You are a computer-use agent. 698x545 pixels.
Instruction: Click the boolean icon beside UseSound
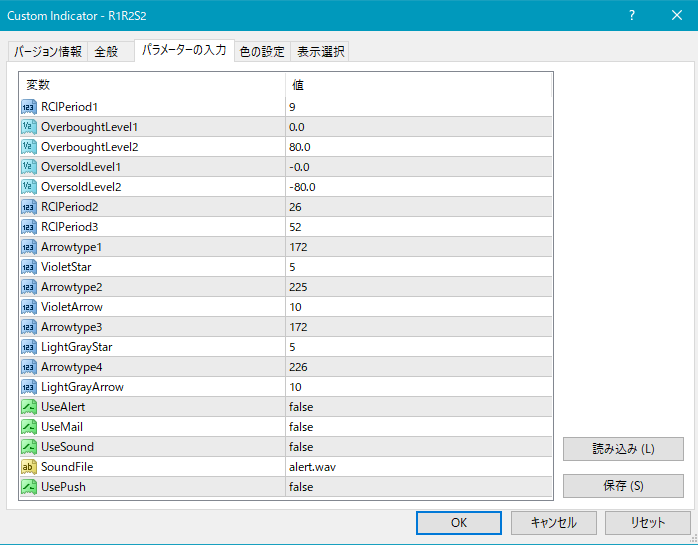pyautogui.click(x=28, y=447)
